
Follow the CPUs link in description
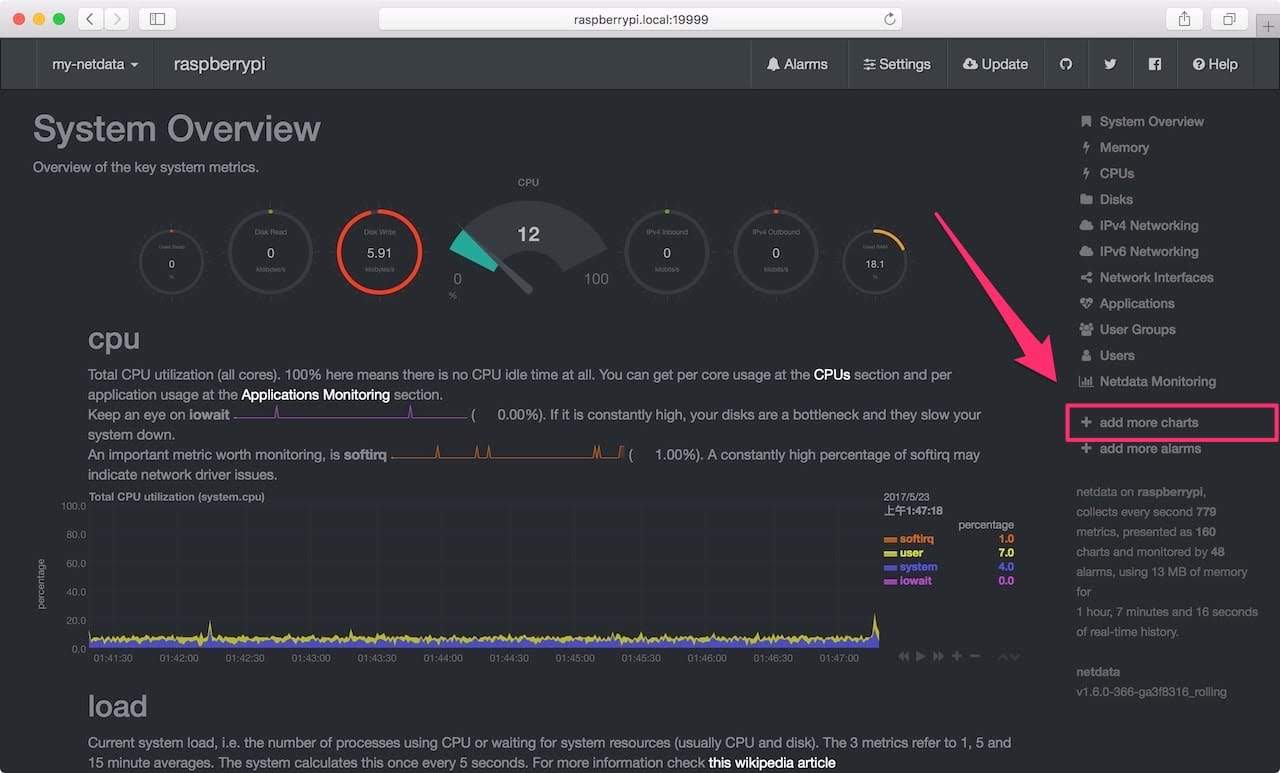point(832,375)
